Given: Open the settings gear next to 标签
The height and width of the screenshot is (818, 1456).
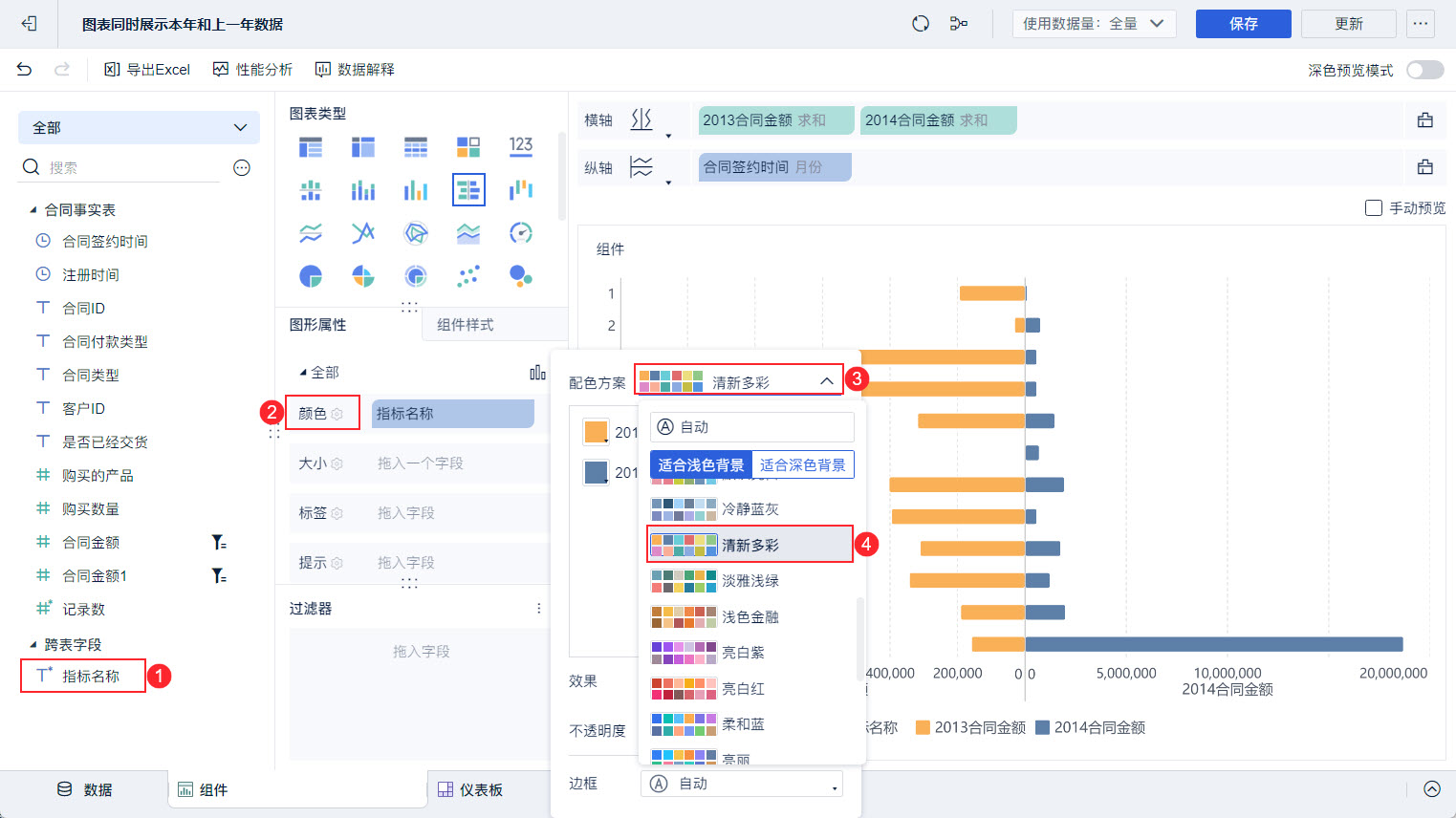Looking at the screenshot, I should click(x=337, y=513).
